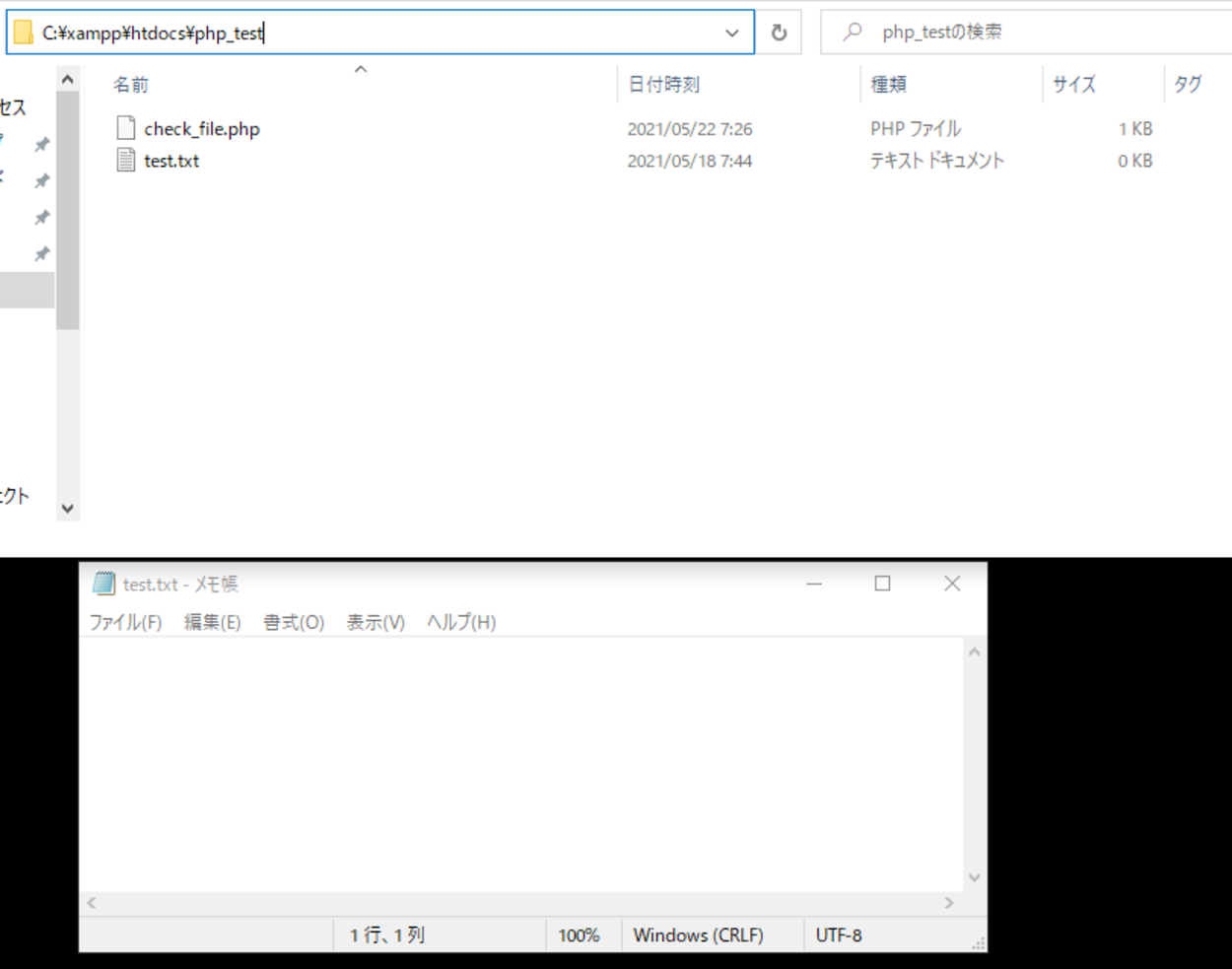This screenshot has height=969, width=1232.
Task: Minimize the test.txt Notepad window
Action: [814, 584]
